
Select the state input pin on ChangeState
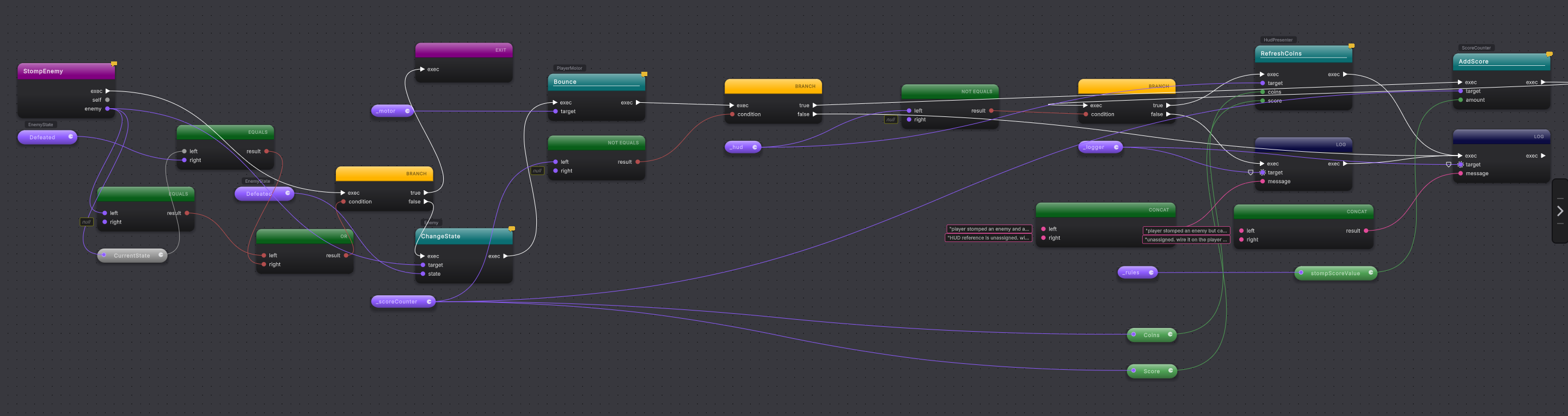click(423, 274)
